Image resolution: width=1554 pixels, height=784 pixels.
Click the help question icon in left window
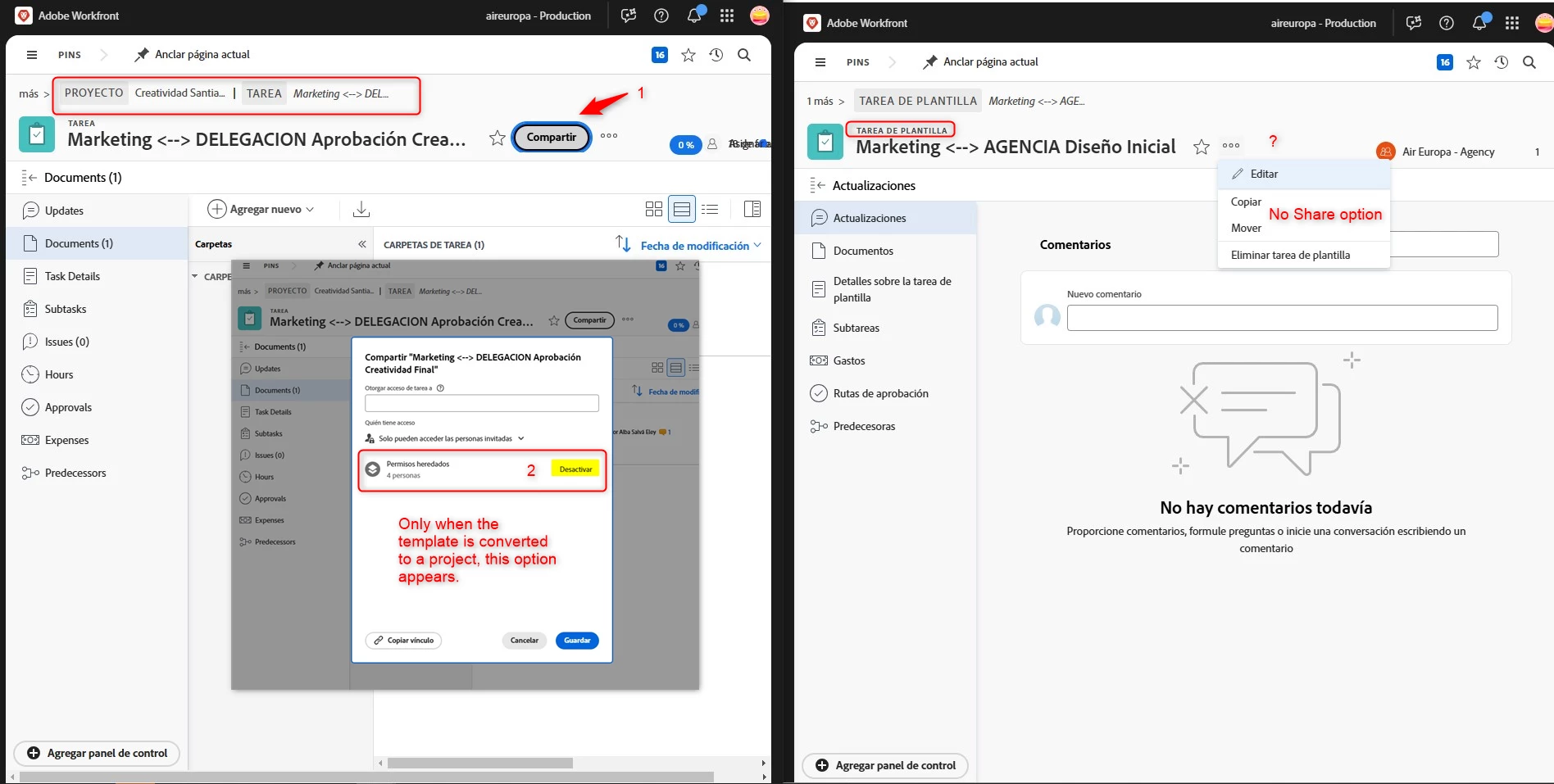point(661,16)
